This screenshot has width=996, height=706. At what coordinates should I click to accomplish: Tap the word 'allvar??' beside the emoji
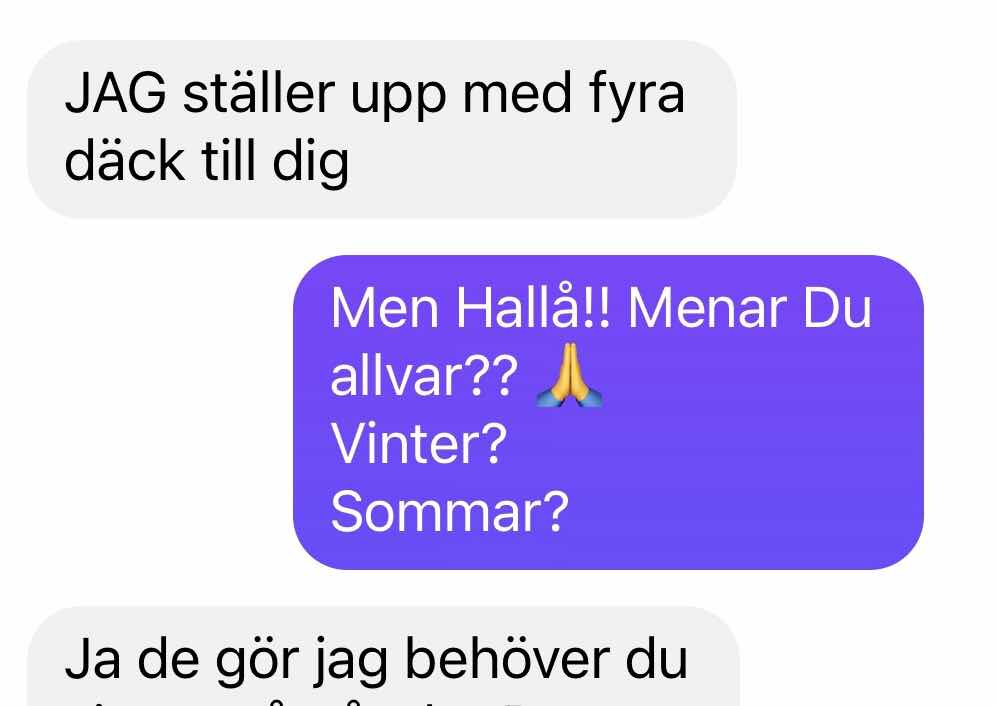(x=424, y=376)
